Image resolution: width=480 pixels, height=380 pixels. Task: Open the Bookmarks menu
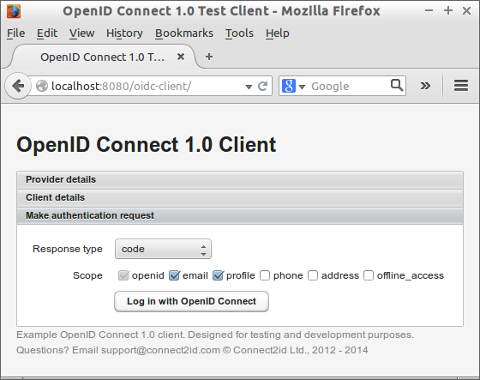pyautogui.click(x=184, y=33)
